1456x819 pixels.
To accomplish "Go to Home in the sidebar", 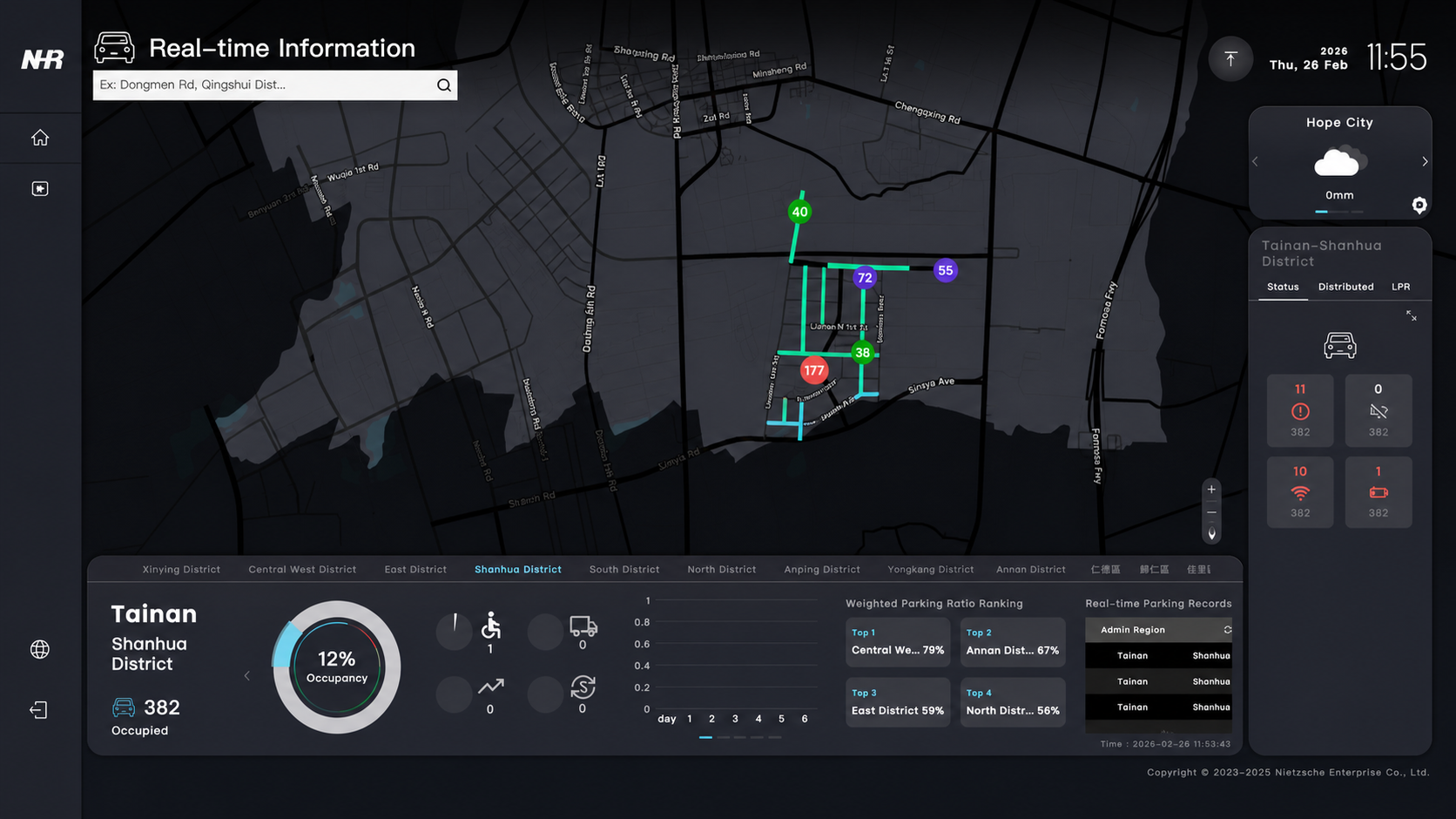I will [x=40, y=138].
